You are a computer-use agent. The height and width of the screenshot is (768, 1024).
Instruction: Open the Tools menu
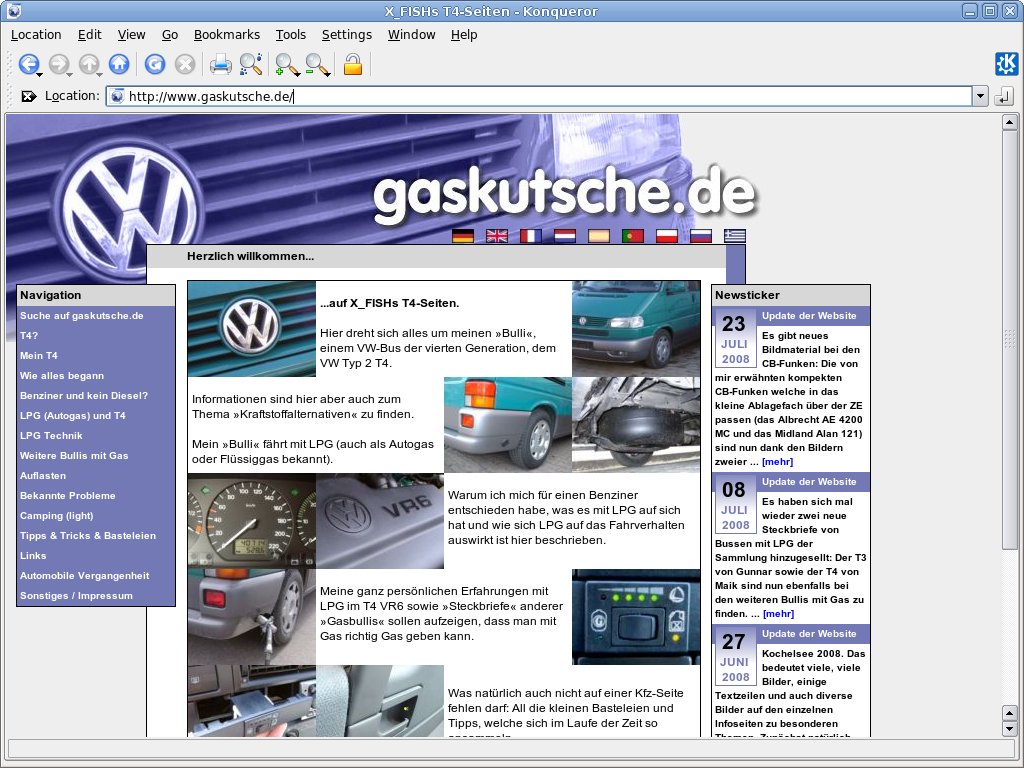point(291,35)
